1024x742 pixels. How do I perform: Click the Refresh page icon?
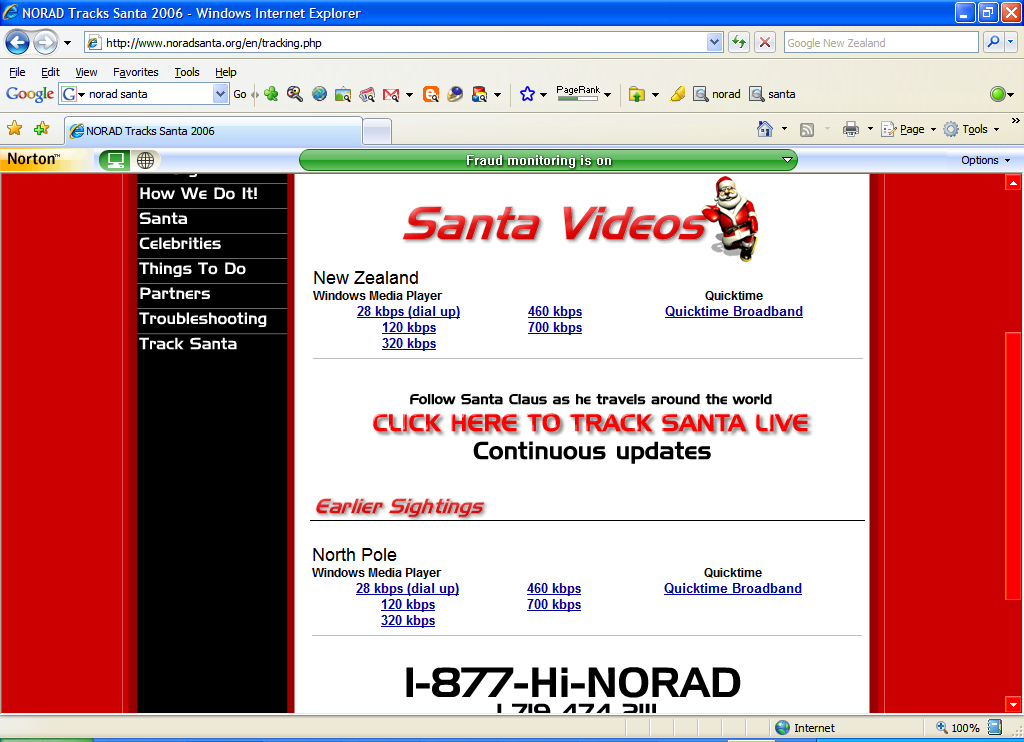(x=739, y=42)
